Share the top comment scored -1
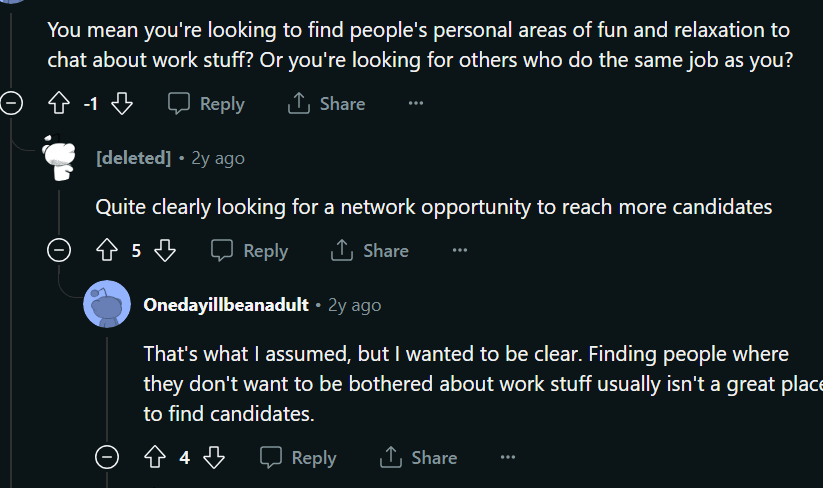The width and height of the screenshot is (823, 488). 326,103
